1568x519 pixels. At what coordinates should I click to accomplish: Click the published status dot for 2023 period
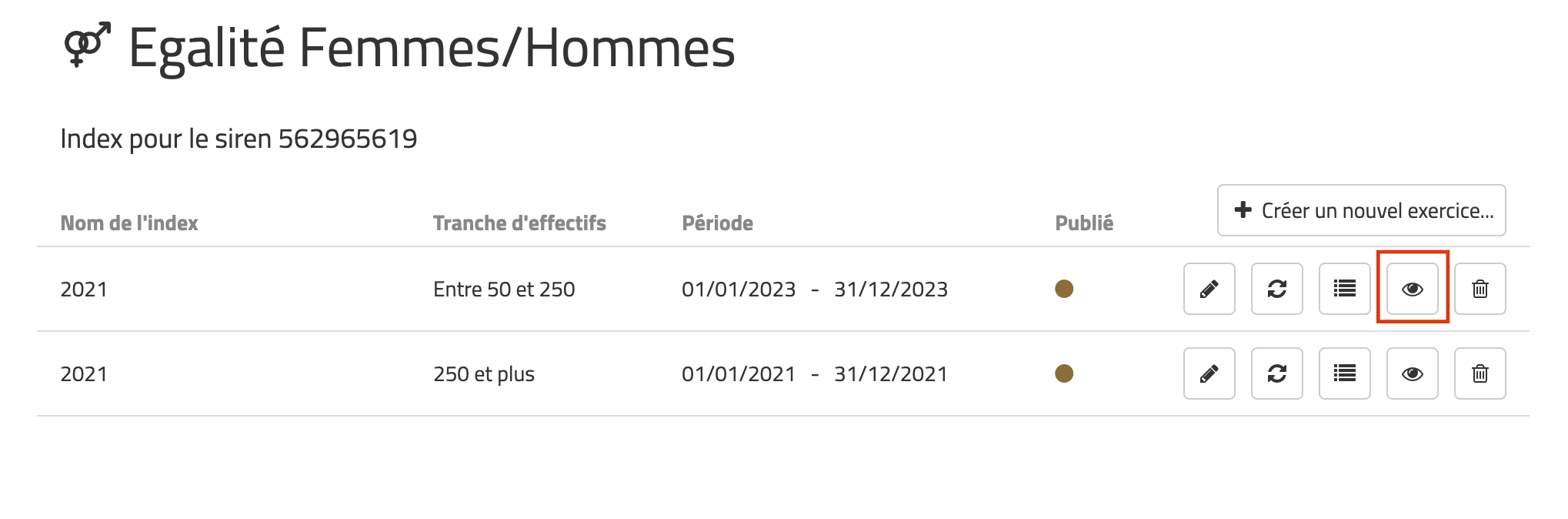coord(1064,289)
